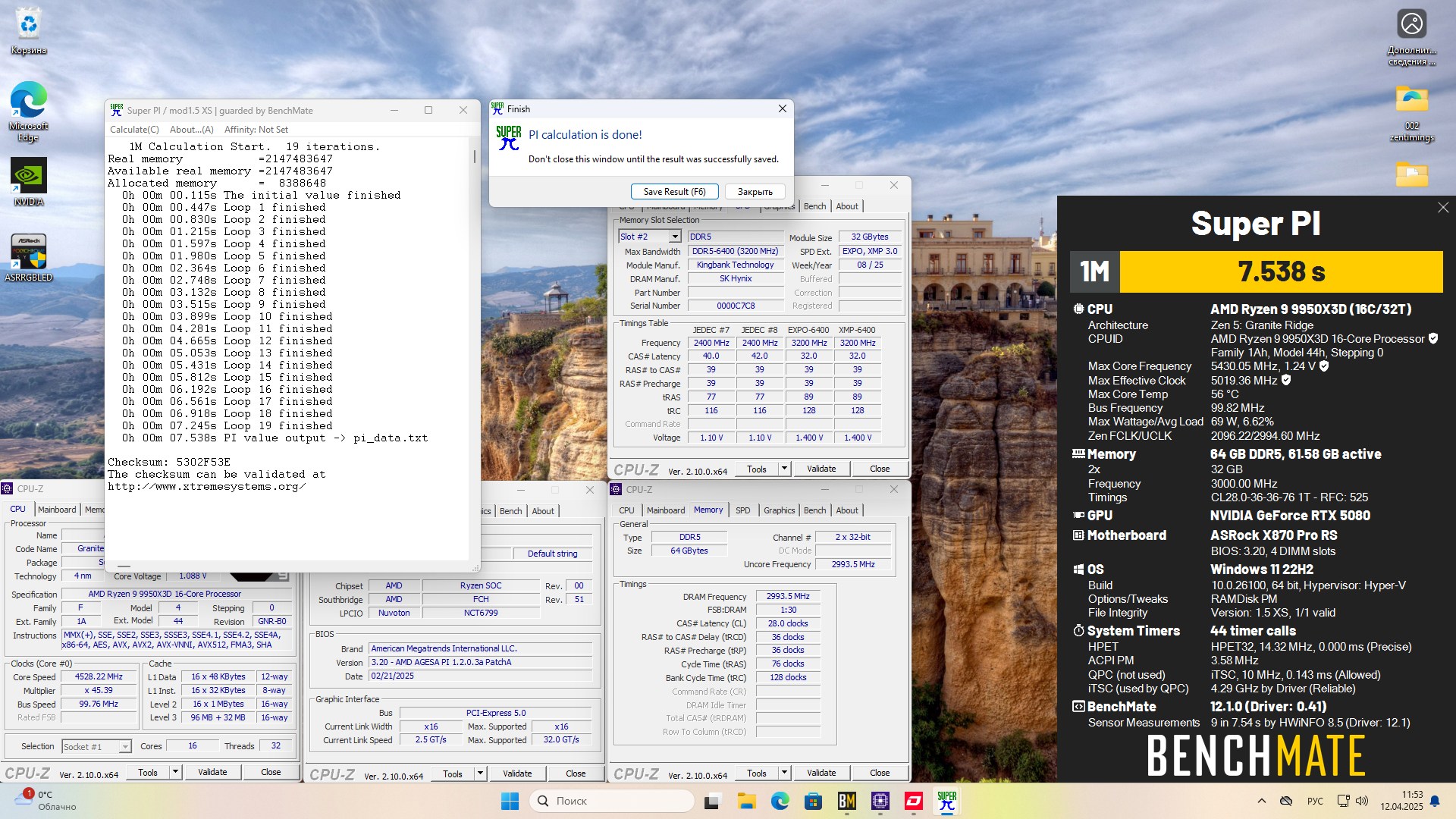Close the Finish dialog with X
The image size is (1456, 819).
(782, 109)
